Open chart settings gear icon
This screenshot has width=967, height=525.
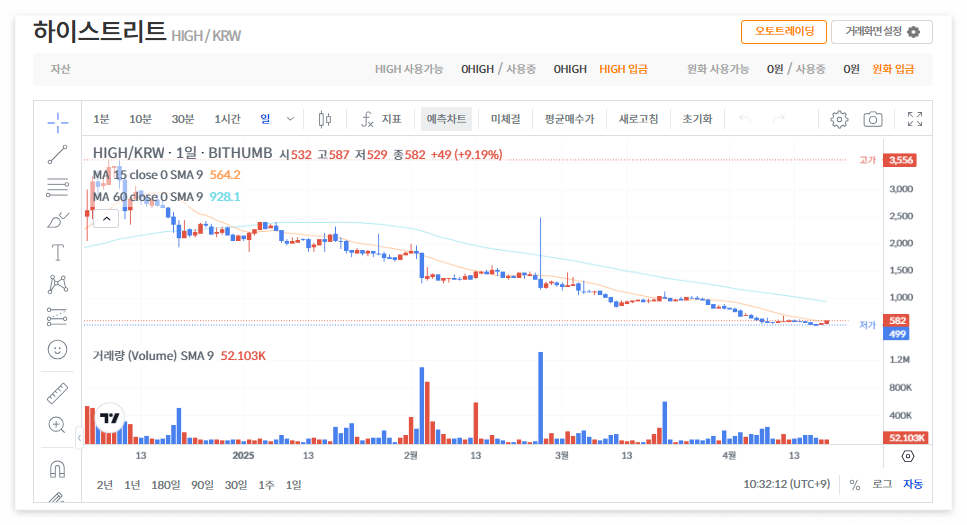[839, 119]
